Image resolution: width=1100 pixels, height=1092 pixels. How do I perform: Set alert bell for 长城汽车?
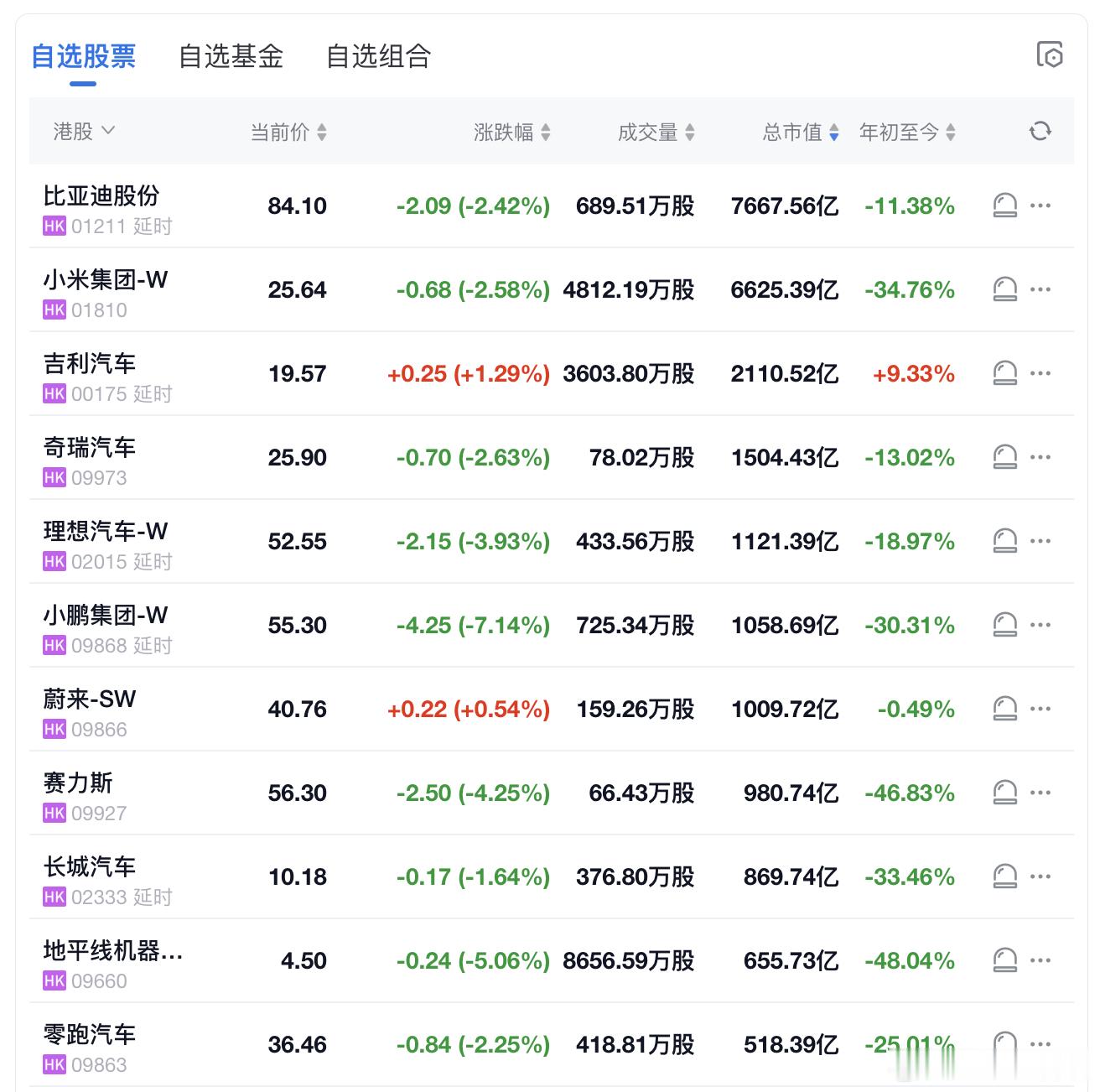coord(1004,876)
